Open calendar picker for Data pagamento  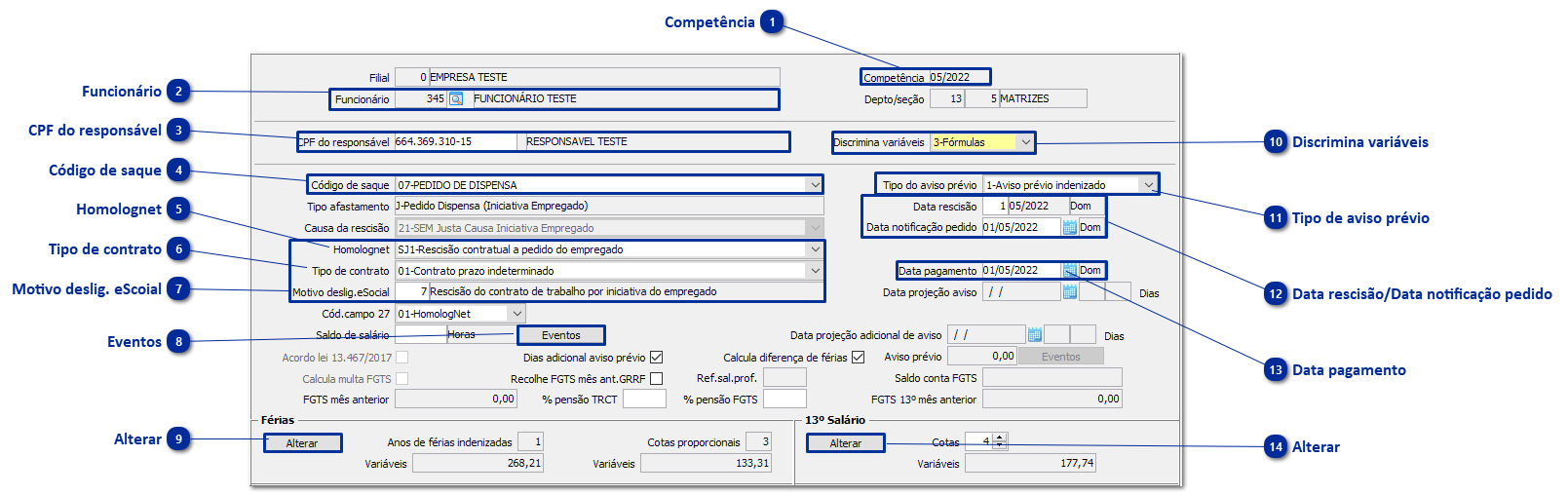click(x=1069, y=270)
